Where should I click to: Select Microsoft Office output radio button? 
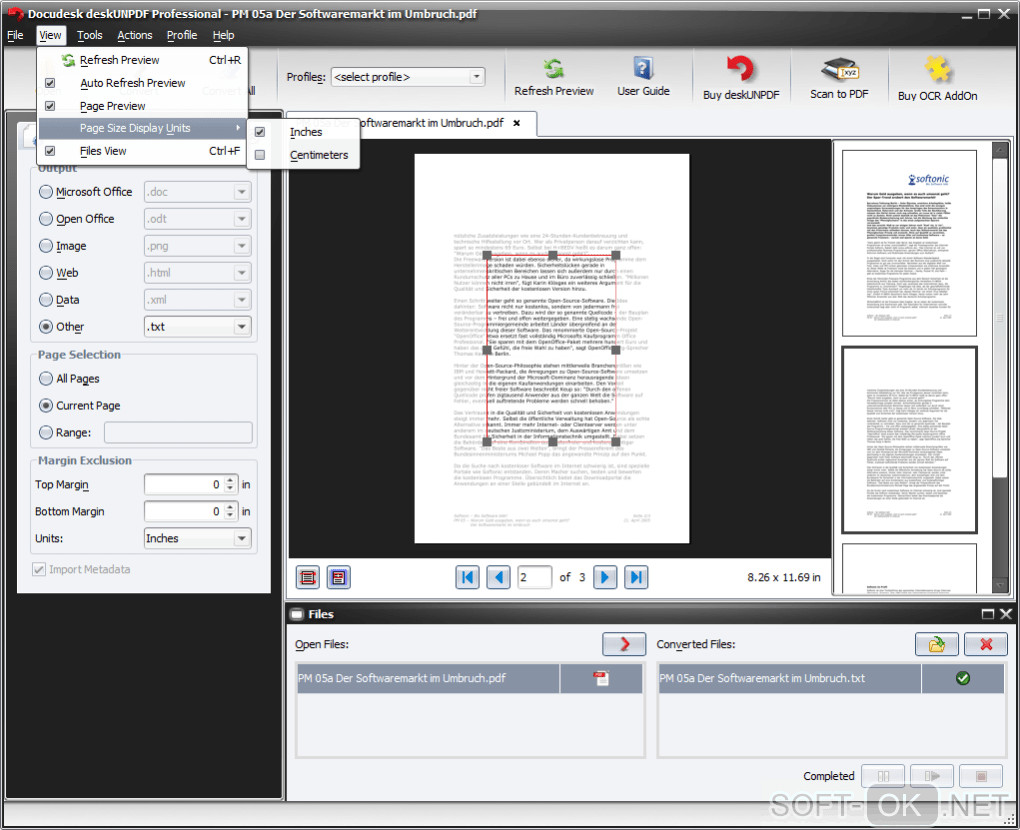click(46, 192)
